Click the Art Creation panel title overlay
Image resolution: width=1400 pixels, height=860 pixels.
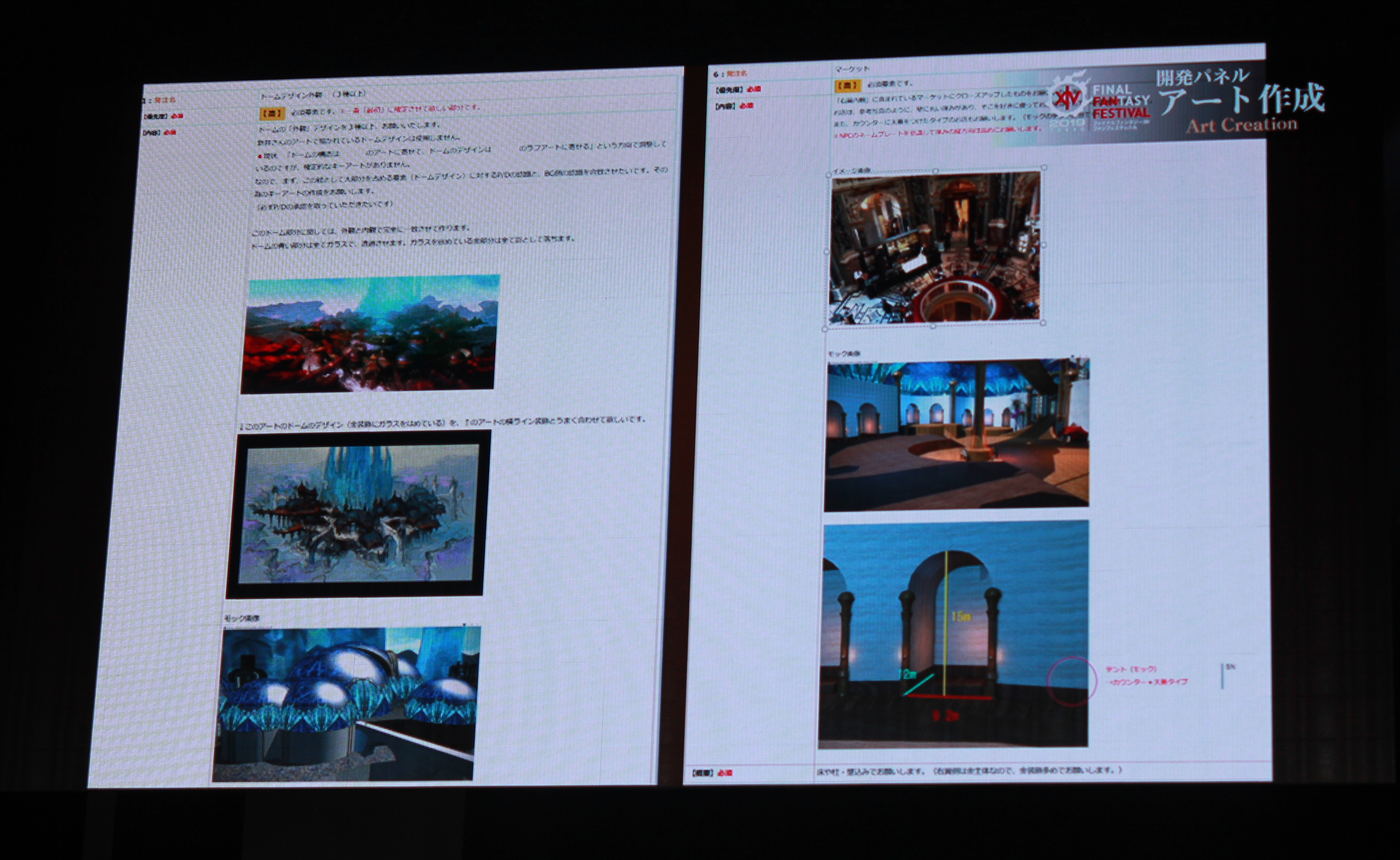(1240, 101)
